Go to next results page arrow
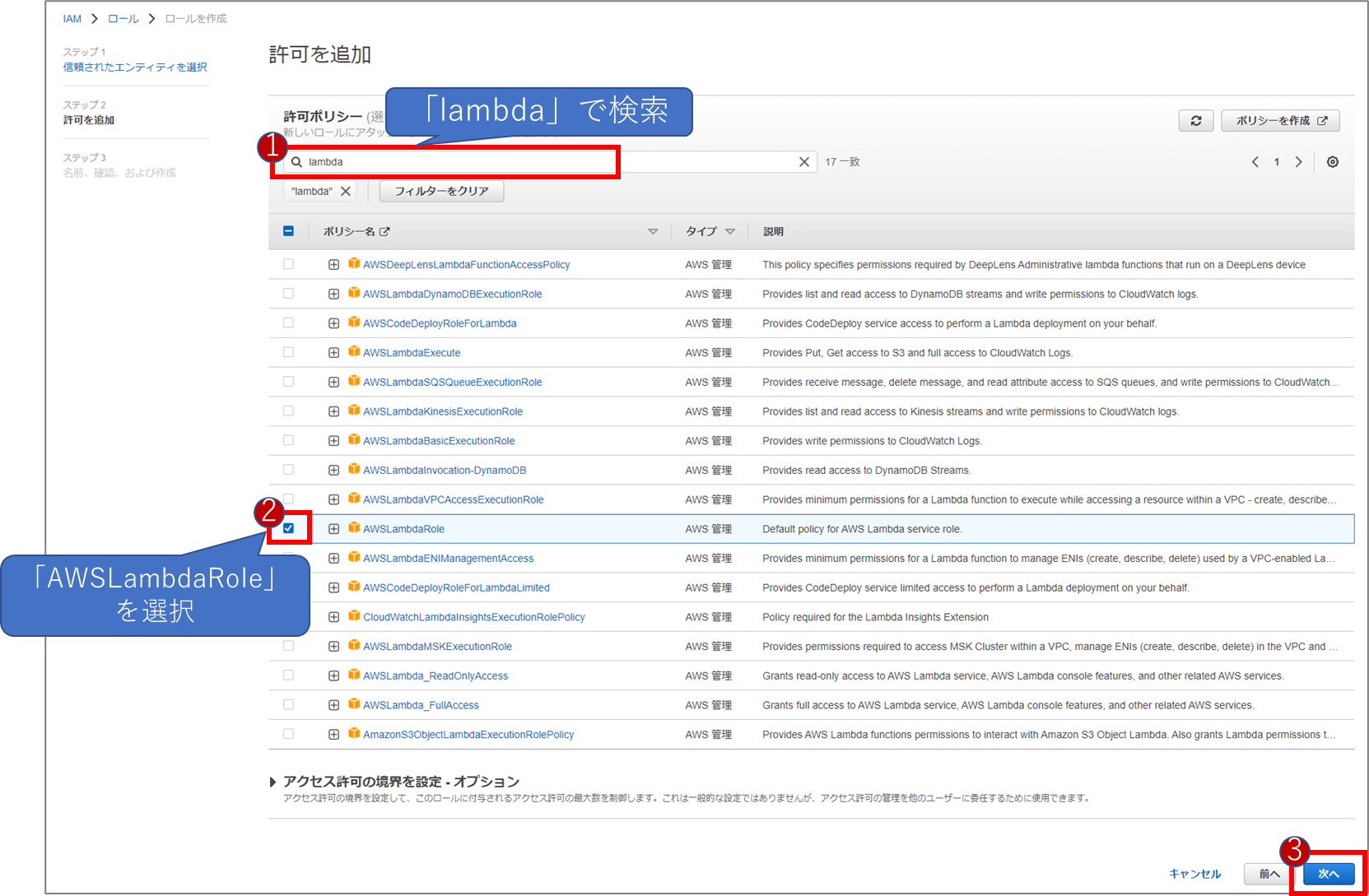The width and height of the screenshot is (1369, 896). click(1298, 162)
